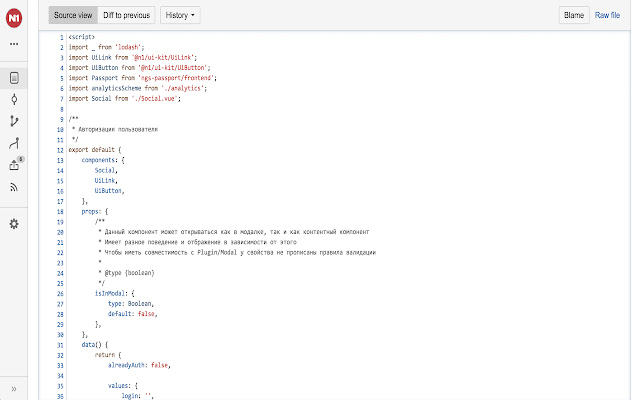Open the Raw file link
Screen dimensions: 640x400
pyautogui.click(x=607, y=15)
